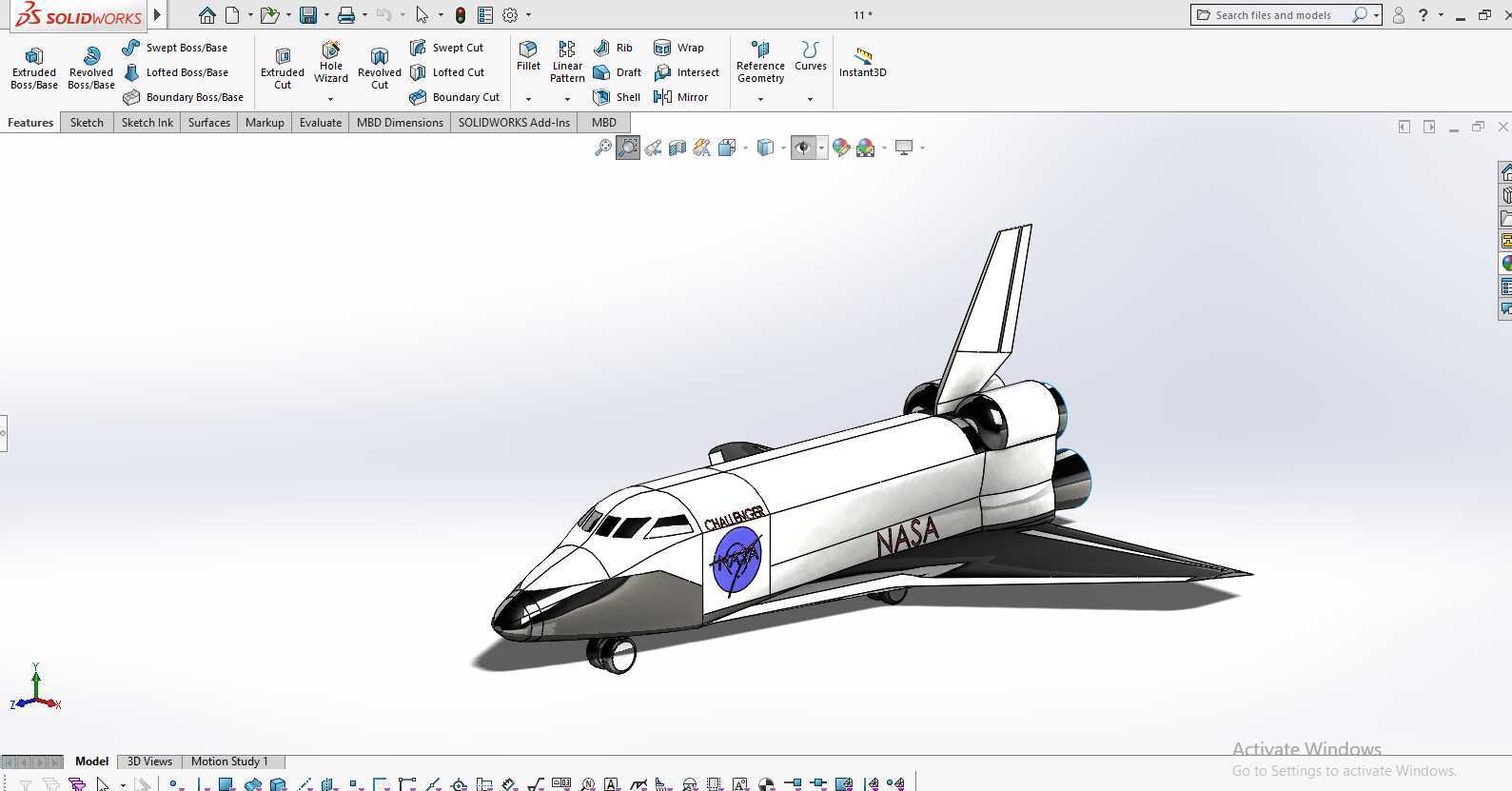
Task: Switch to the Sketch Ink tab
Action: pyautogui.click(x=147, y=122)
